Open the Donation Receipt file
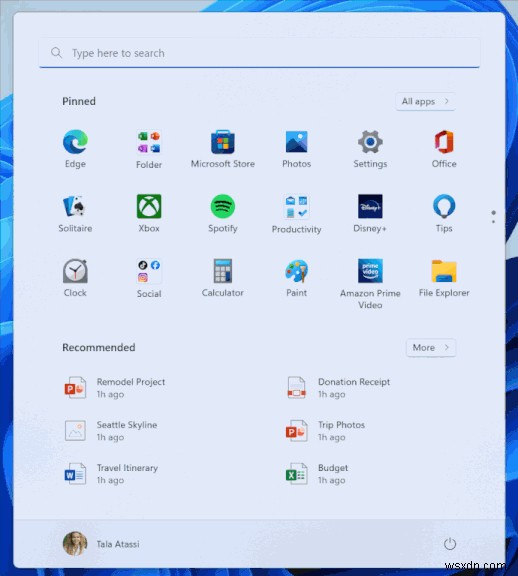The height and width of the screenshot is (576, 518). [x=338, y=388]
